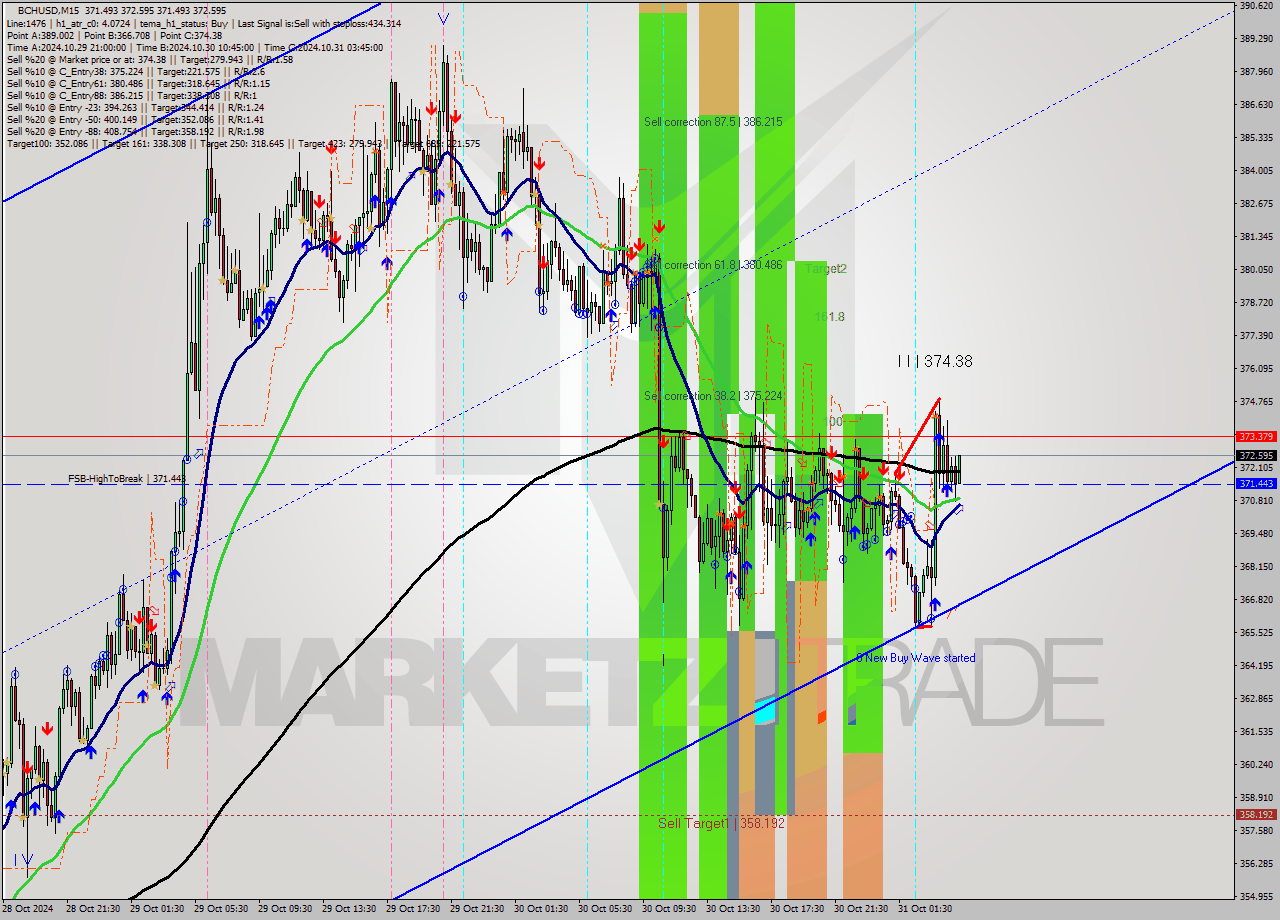This screenshot has height=920, width=1280.
Task: Click the 28 Oct 21:30 time label
Action: 93,909
